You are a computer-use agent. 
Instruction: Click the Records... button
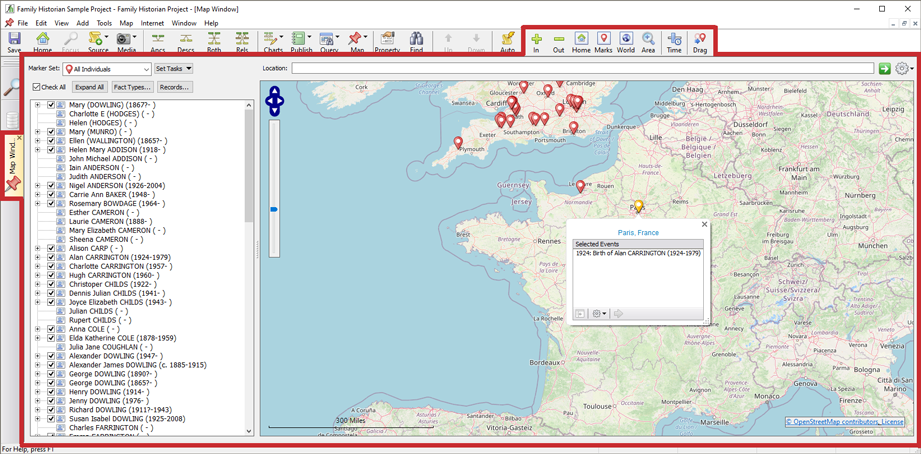174,87
